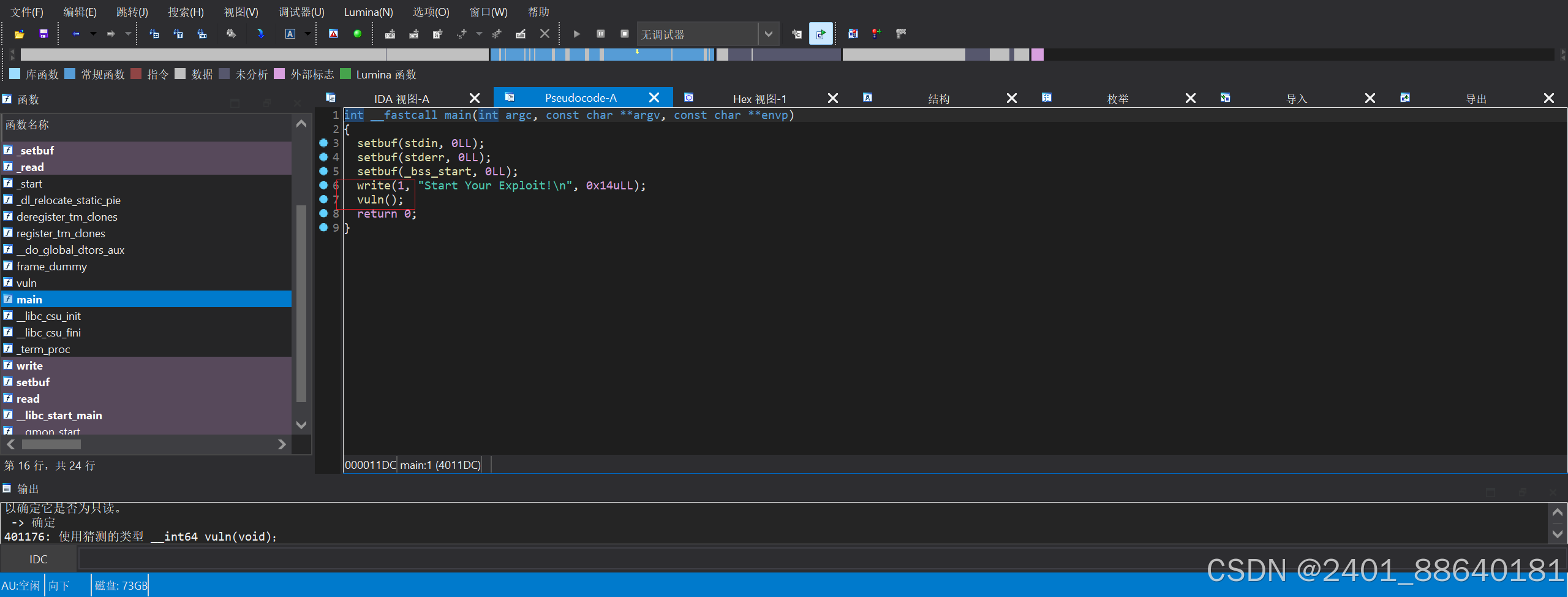Toggle breakpoint dot on the write line
The image size is (1568, 597).
(324, 185)
